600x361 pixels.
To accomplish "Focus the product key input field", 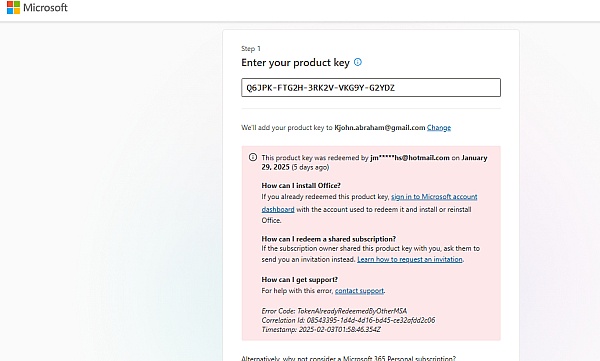I will [x=371, y=88].
